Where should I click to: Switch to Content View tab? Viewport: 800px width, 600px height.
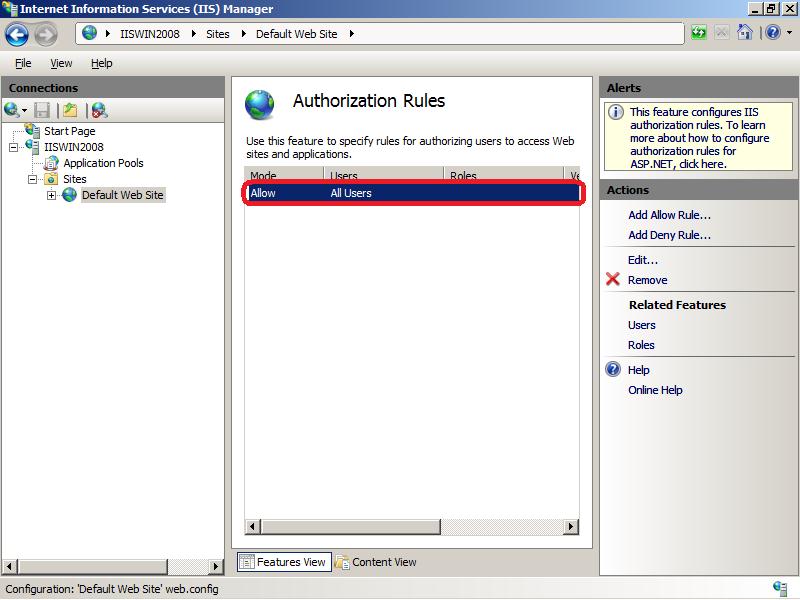pyautogui.click(x=376, y=562)
